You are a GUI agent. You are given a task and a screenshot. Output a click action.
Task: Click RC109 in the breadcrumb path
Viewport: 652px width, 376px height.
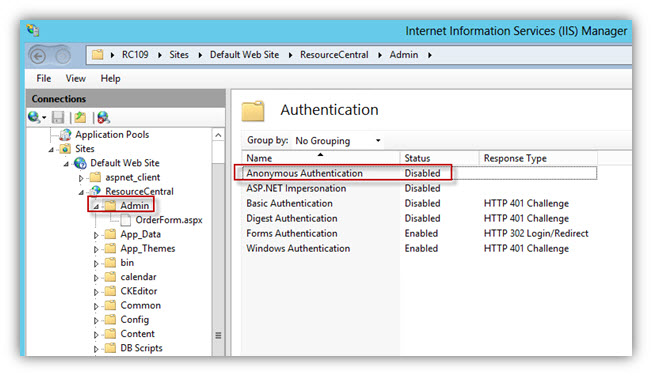point(135,55)
